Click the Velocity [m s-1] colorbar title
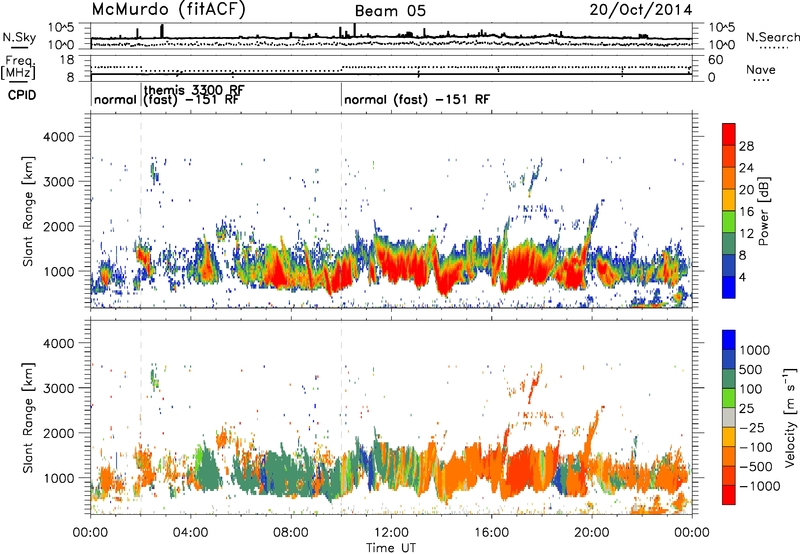Viewport: 800px width, 554px height. 790,417
